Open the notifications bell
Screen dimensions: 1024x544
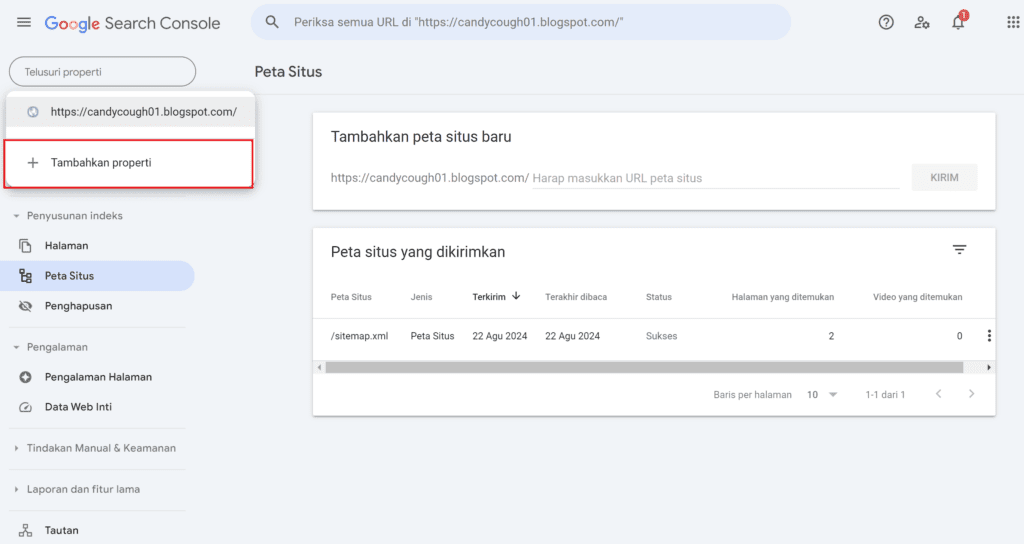tap(958, 22)
